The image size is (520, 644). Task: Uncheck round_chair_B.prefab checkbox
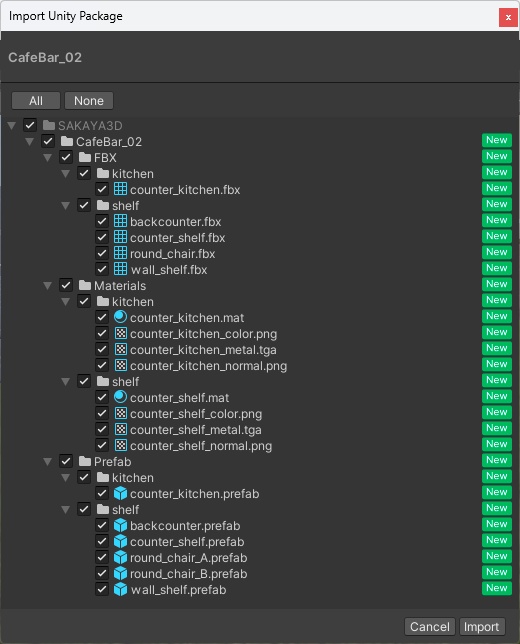(x=102, y=573)
